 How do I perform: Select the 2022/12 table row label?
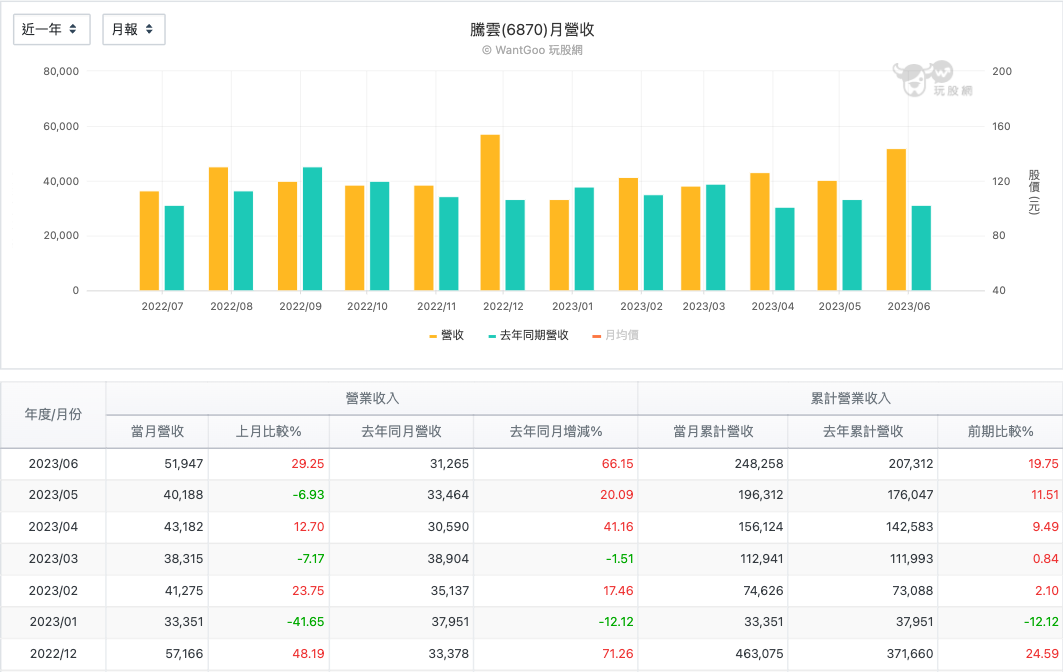[53, 654]
